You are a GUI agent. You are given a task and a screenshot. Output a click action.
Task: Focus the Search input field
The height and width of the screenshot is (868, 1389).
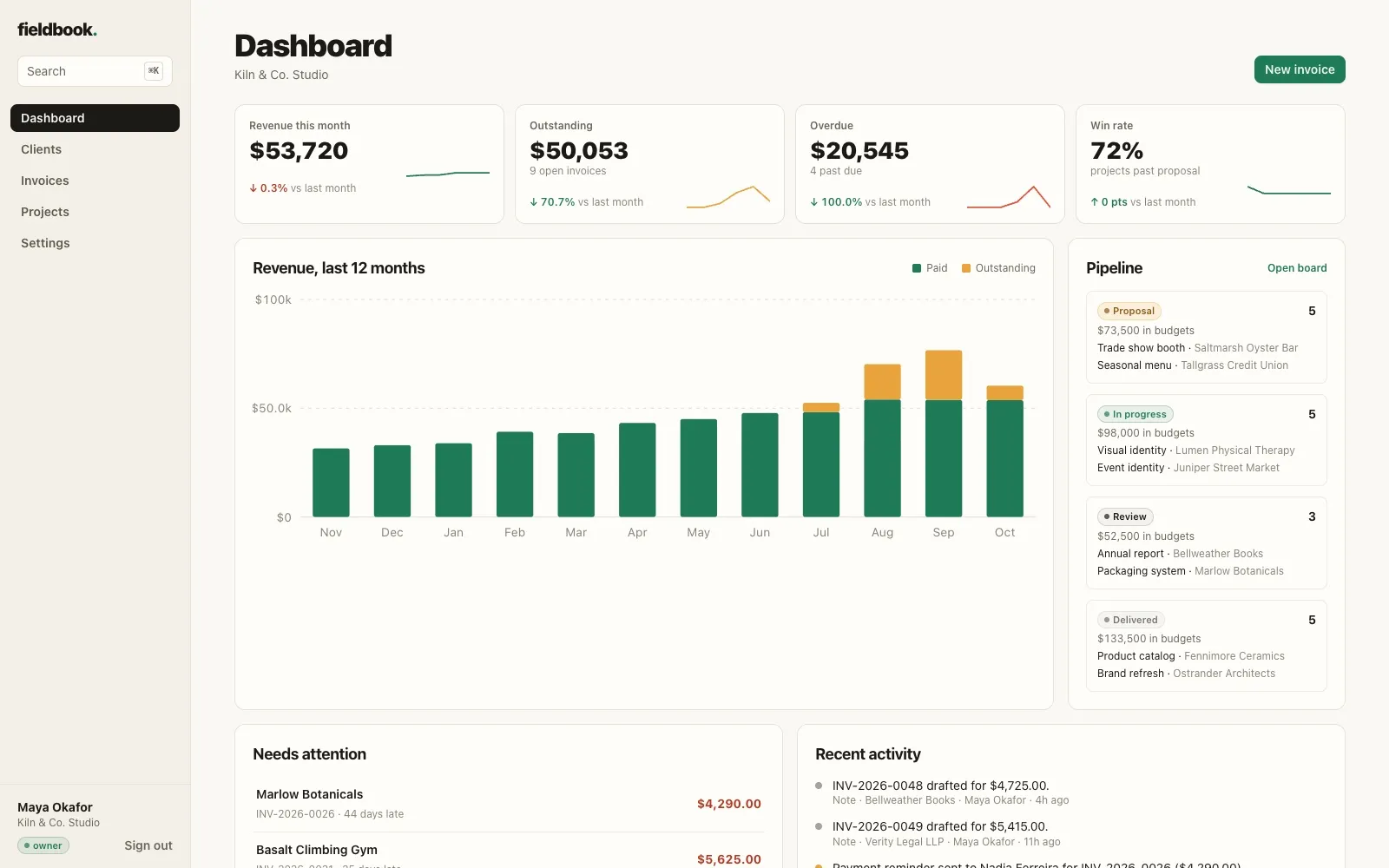tap(95, 71)
